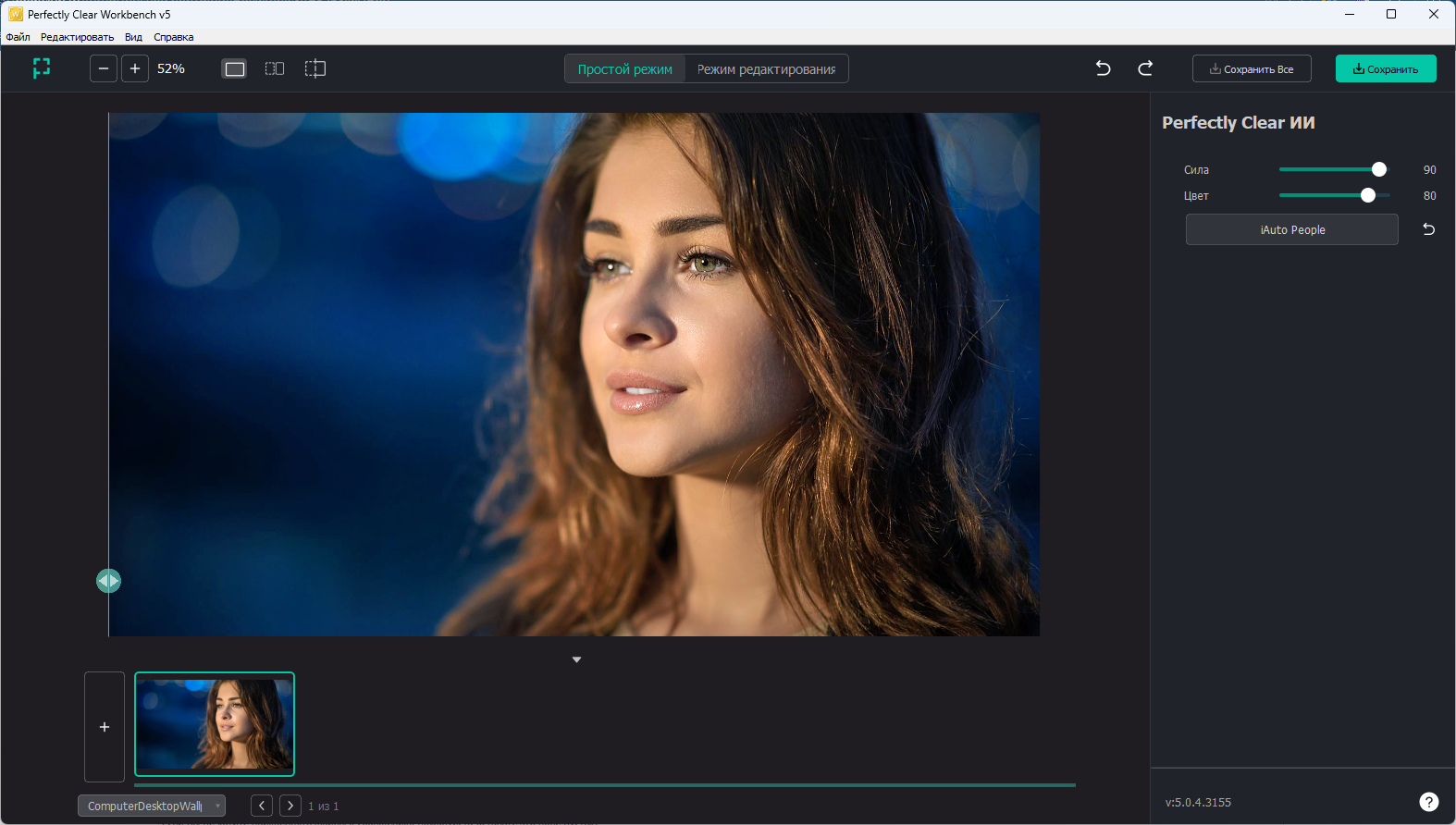Undo the last edit
The image size is (1456, 825).
click(1103, 68)
